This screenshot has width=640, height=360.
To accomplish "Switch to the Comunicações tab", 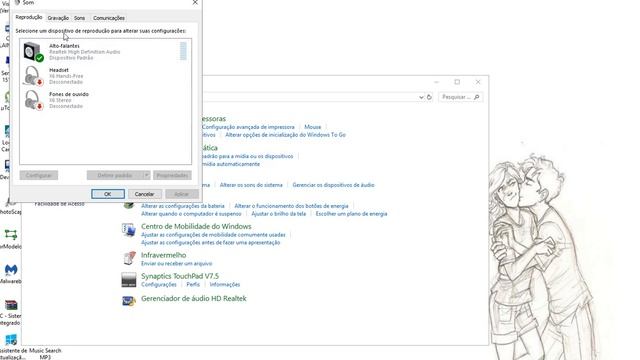I will tap(109, 18).
